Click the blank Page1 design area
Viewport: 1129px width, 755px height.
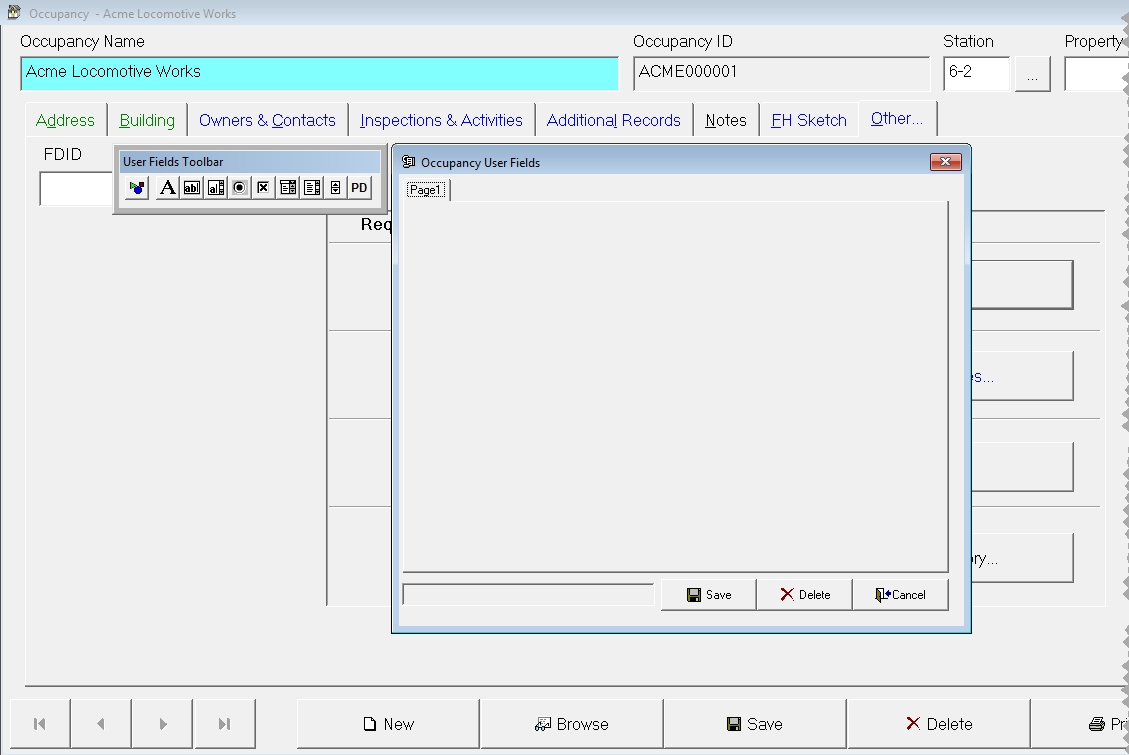click(x=675, y=386)
